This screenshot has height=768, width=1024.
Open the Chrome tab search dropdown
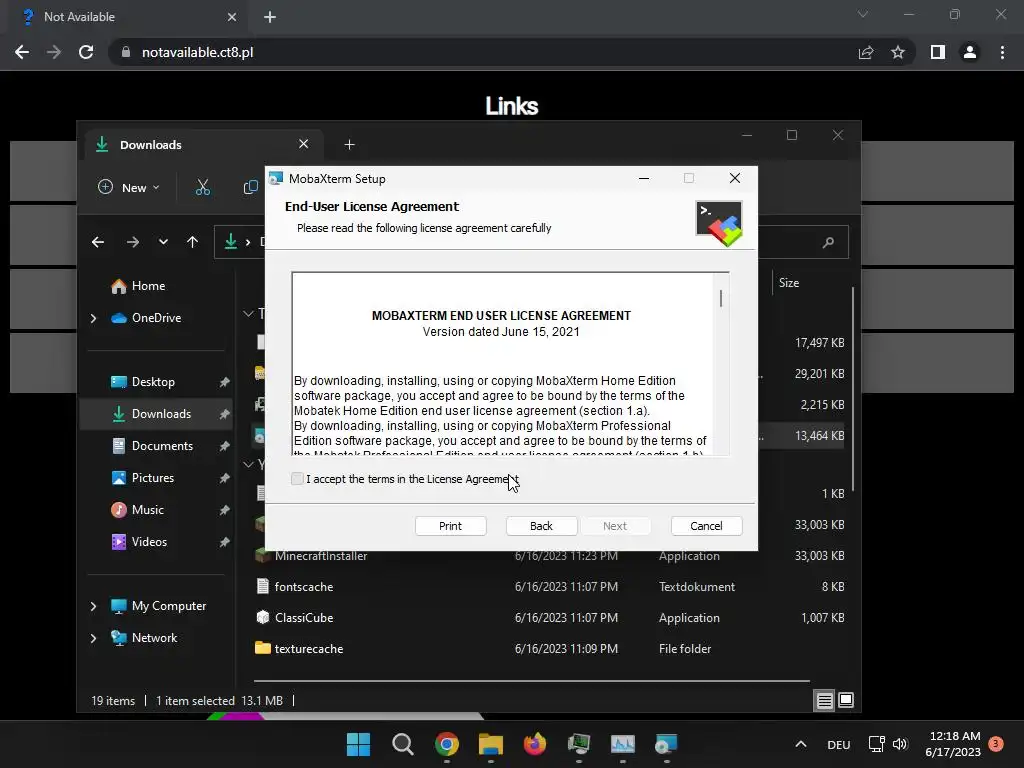click(863, 14)
